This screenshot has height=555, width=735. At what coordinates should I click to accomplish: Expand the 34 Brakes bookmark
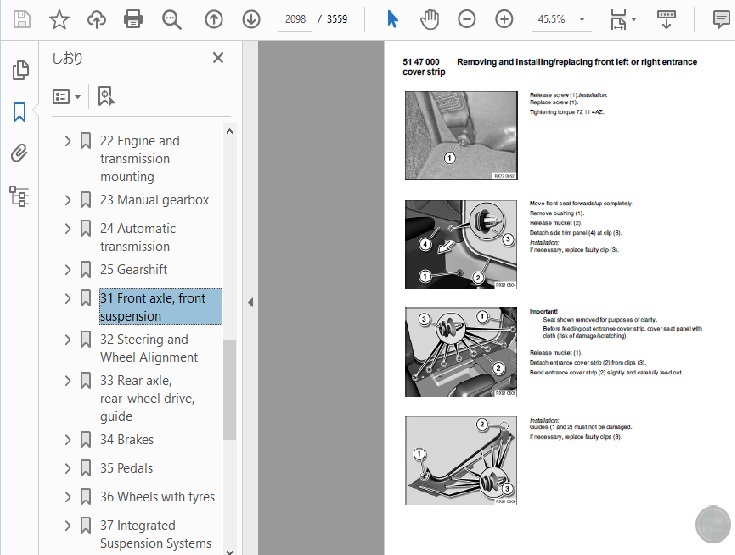click(68, 440)
